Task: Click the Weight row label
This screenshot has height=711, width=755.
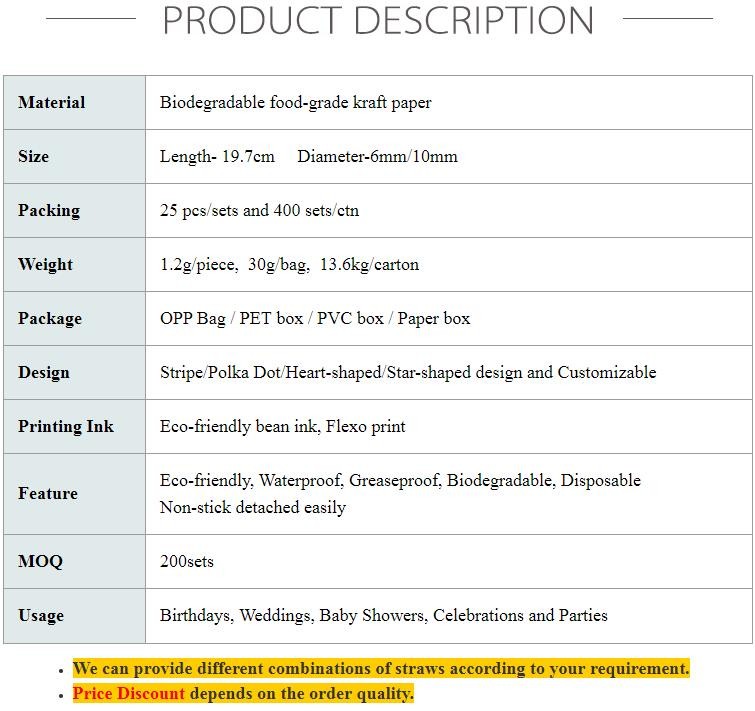Action: 45,264
